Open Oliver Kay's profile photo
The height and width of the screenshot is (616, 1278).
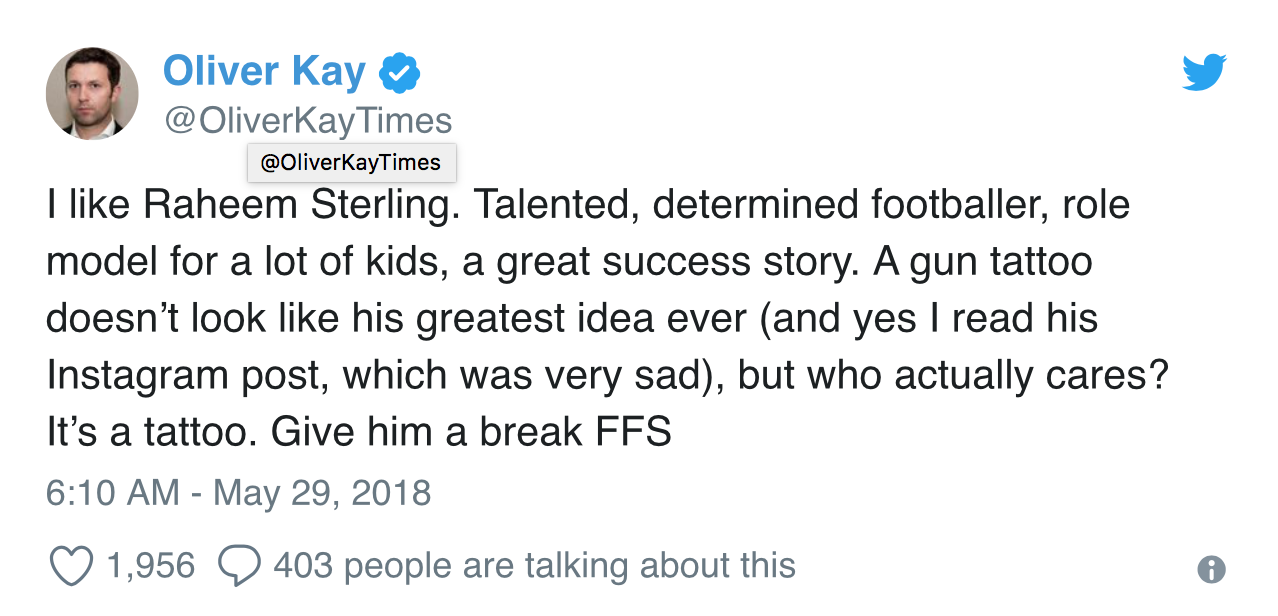(92, 92)
